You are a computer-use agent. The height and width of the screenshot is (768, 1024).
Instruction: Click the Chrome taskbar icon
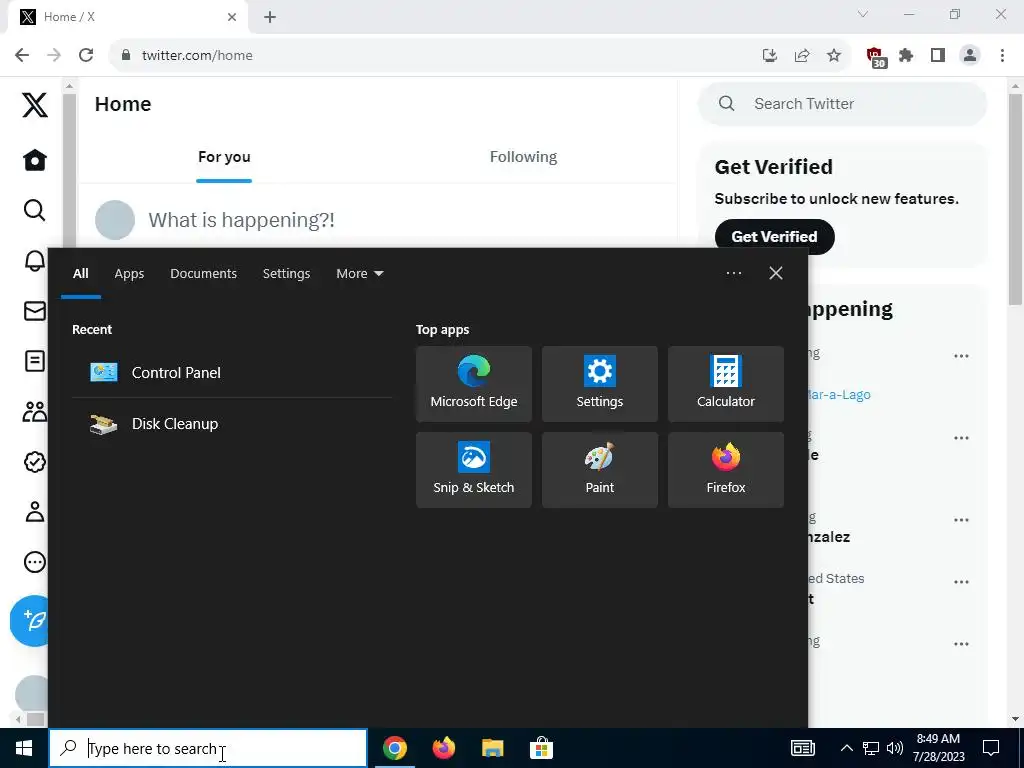click(394, 748)
